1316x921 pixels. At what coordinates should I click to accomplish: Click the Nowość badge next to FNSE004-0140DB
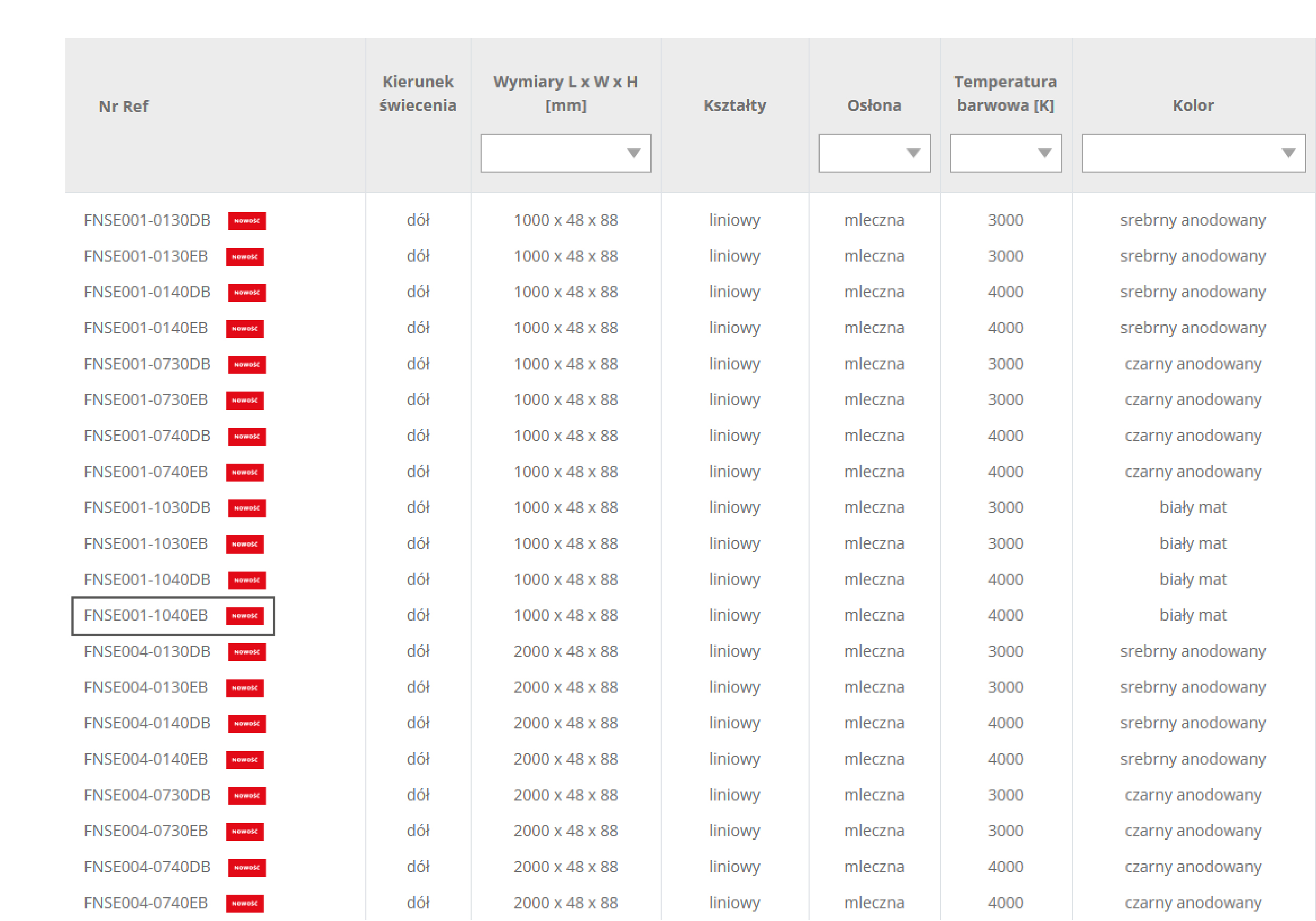[x=247, y=724]
